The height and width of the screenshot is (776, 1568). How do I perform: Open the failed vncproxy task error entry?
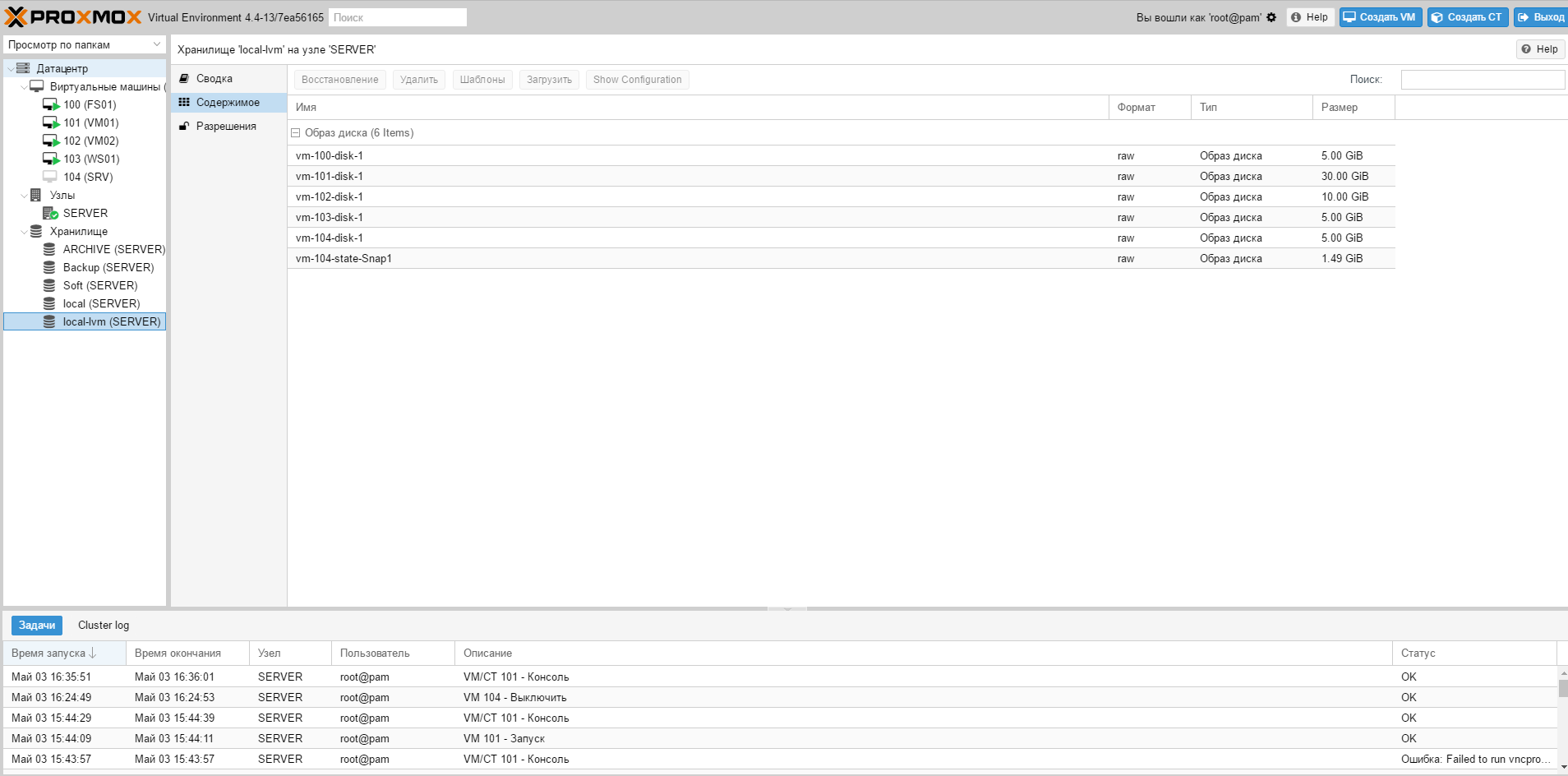[780, 759]
